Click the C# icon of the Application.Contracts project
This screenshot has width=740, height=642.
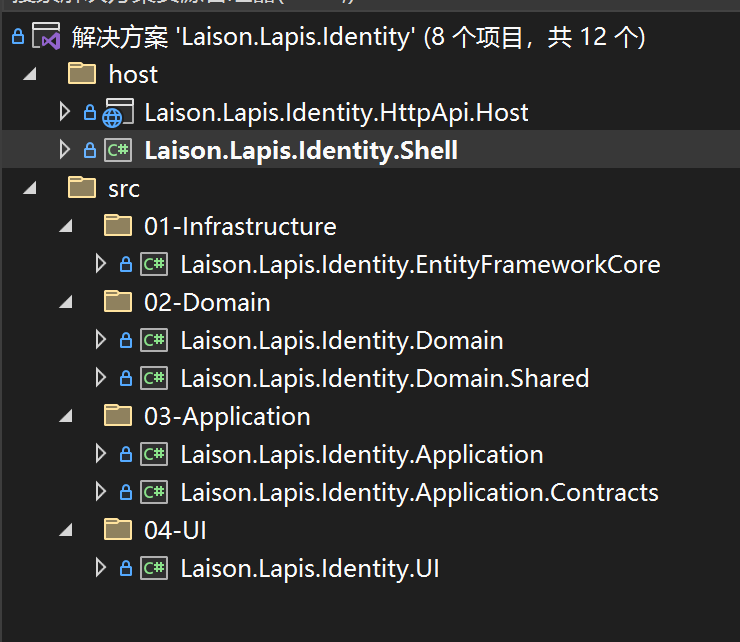point(154,492)
